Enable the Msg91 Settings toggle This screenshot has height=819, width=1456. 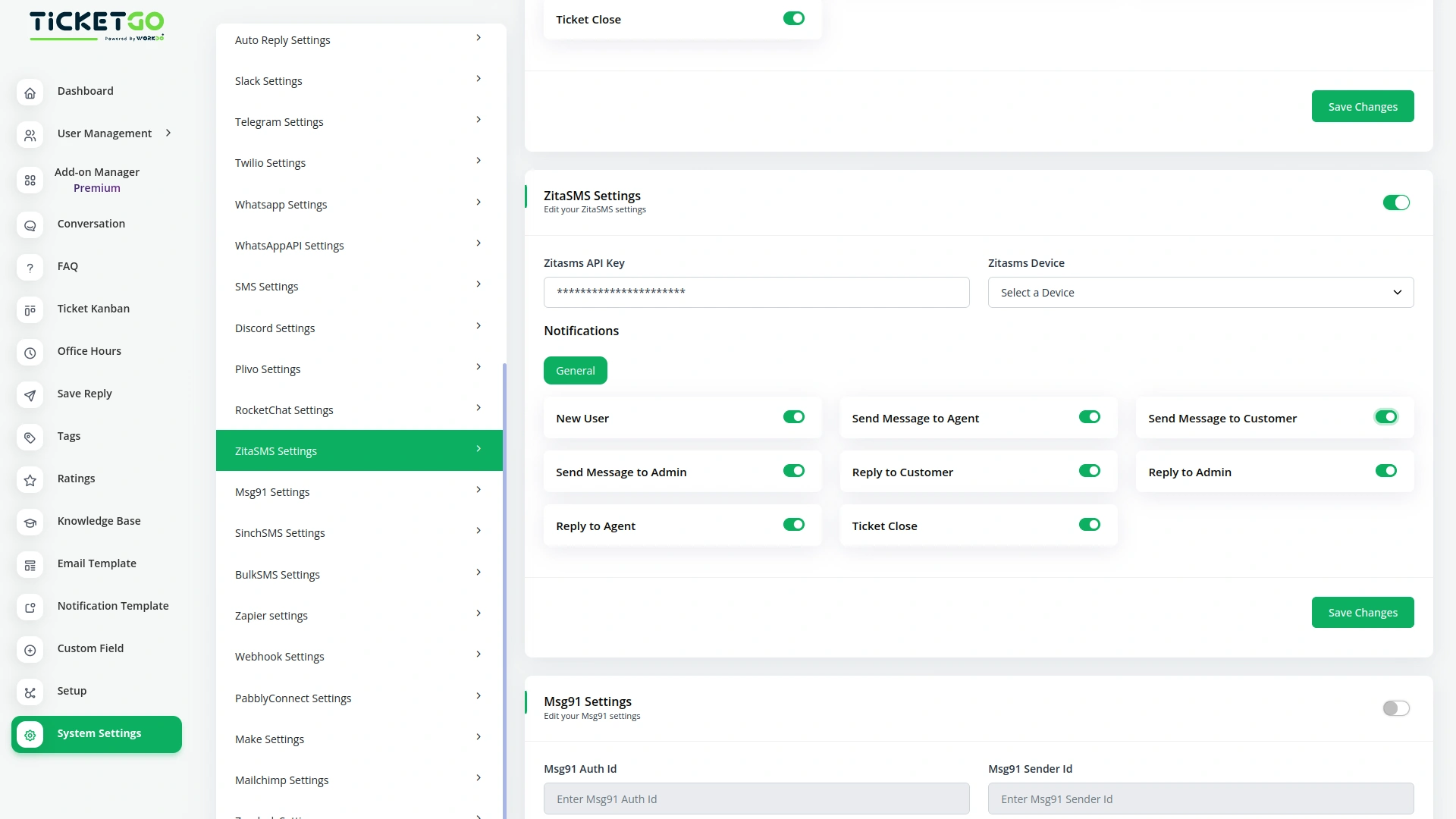1395,708
